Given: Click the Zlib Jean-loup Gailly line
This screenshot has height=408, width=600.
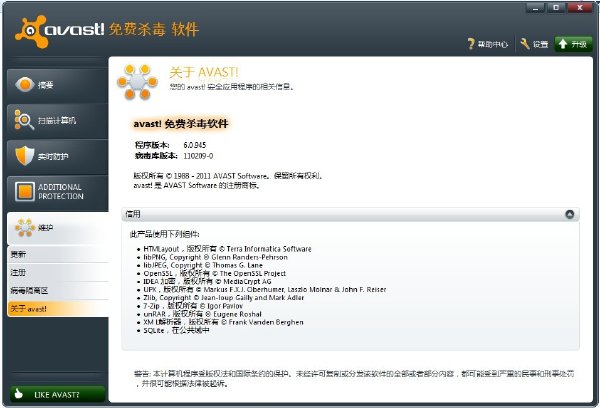Looking at the screenshot, I should pyautogui.click(x=224, y=298).
